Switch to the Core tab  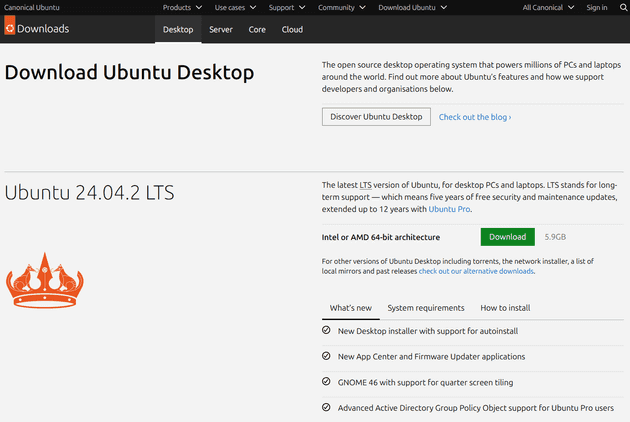[x=257, y=29]
